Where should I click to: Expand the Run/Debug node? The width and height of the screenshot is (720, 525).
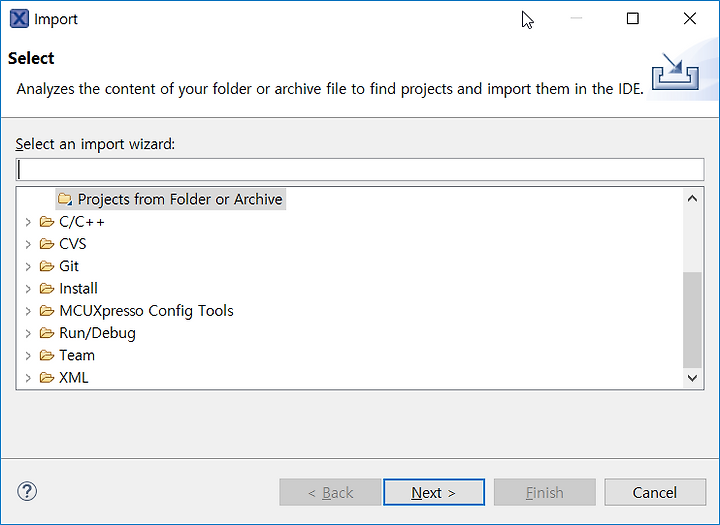click(28, 333)
